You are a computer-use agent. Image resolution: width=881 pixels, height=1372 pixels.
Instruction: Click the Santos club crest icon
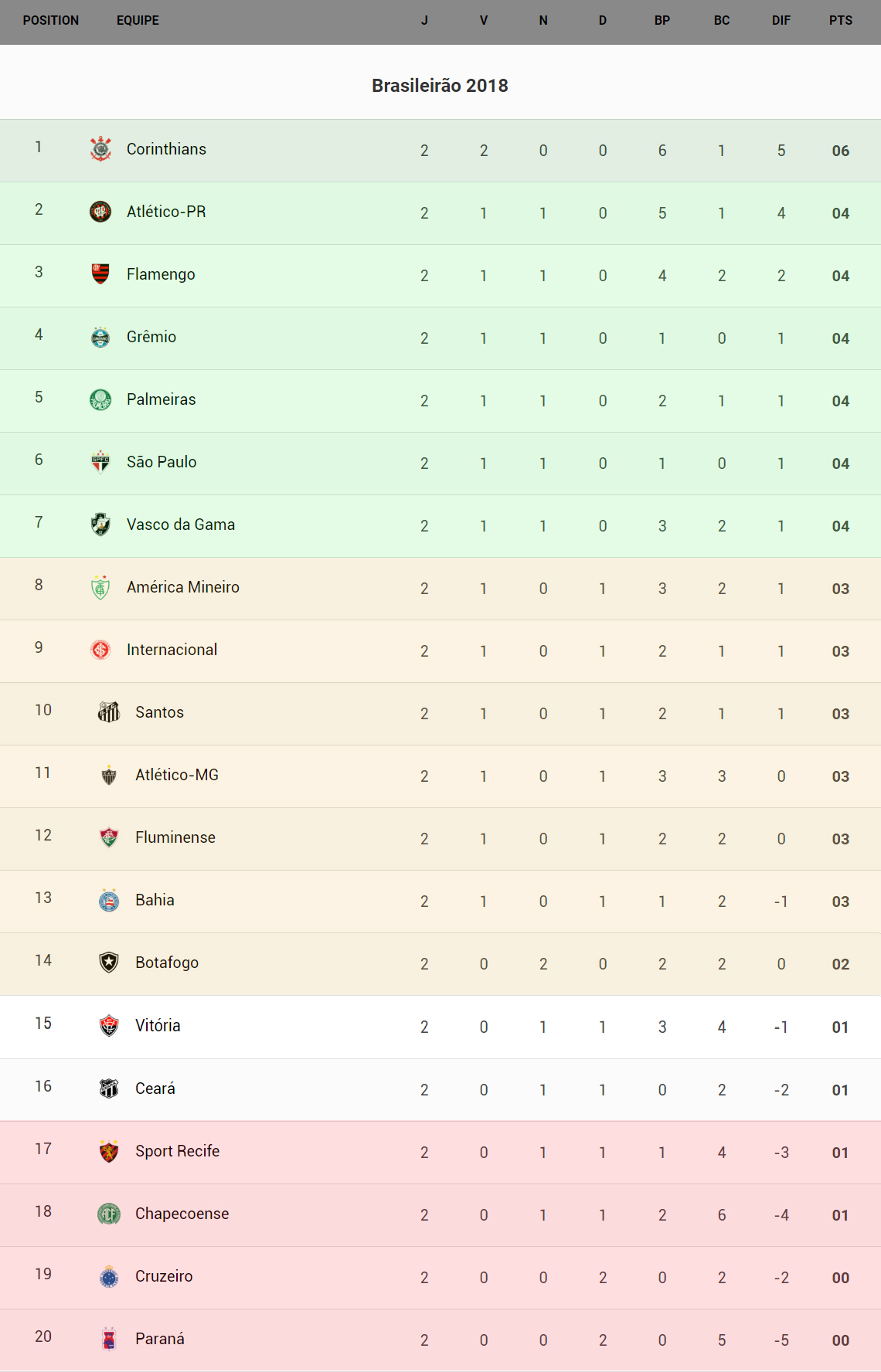point(109,712)
